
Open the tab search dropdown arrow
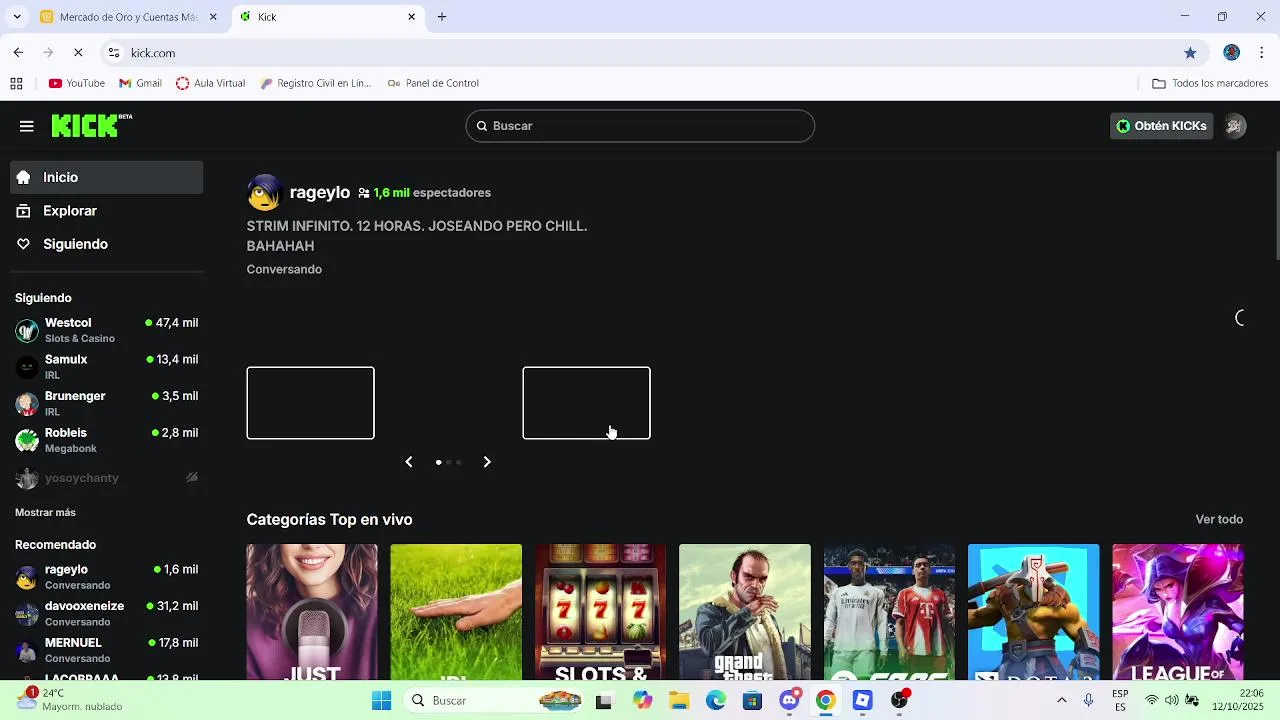(16, 17)
